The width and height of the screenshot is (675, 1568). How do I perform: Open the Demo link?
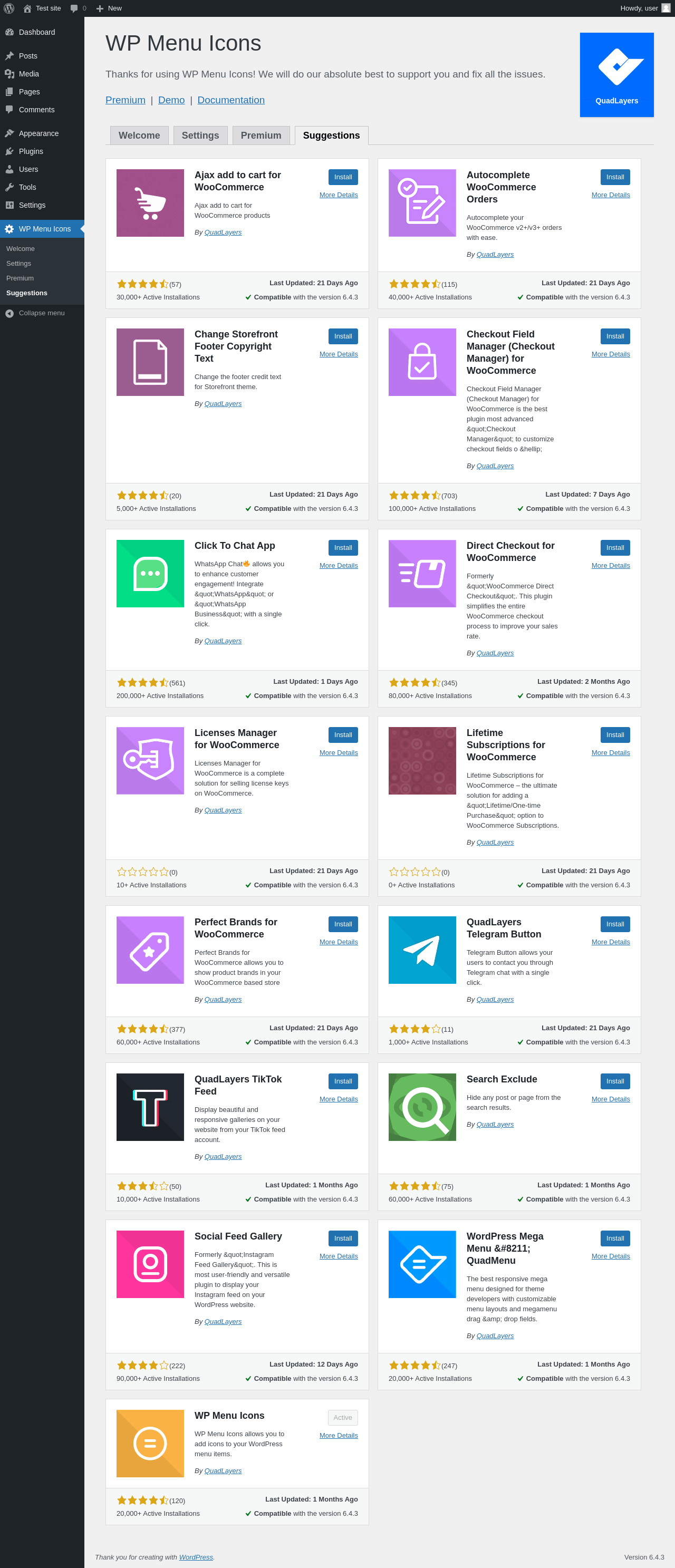[x=171, y=100]
